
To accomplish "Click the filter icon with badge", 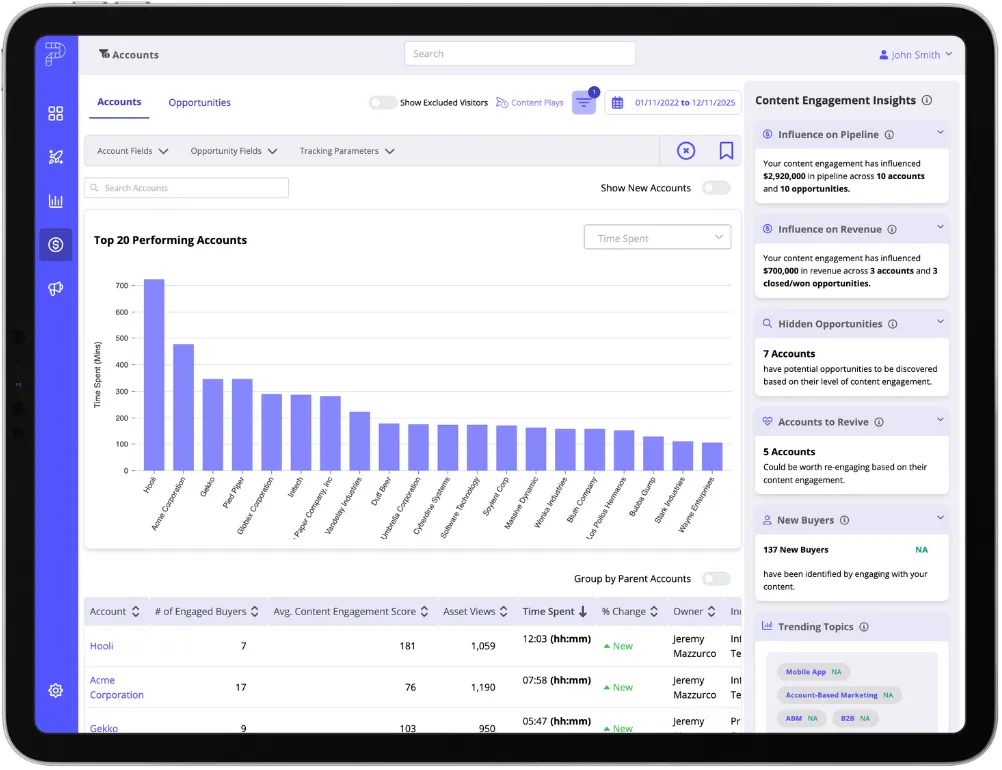I will point(584,103).
